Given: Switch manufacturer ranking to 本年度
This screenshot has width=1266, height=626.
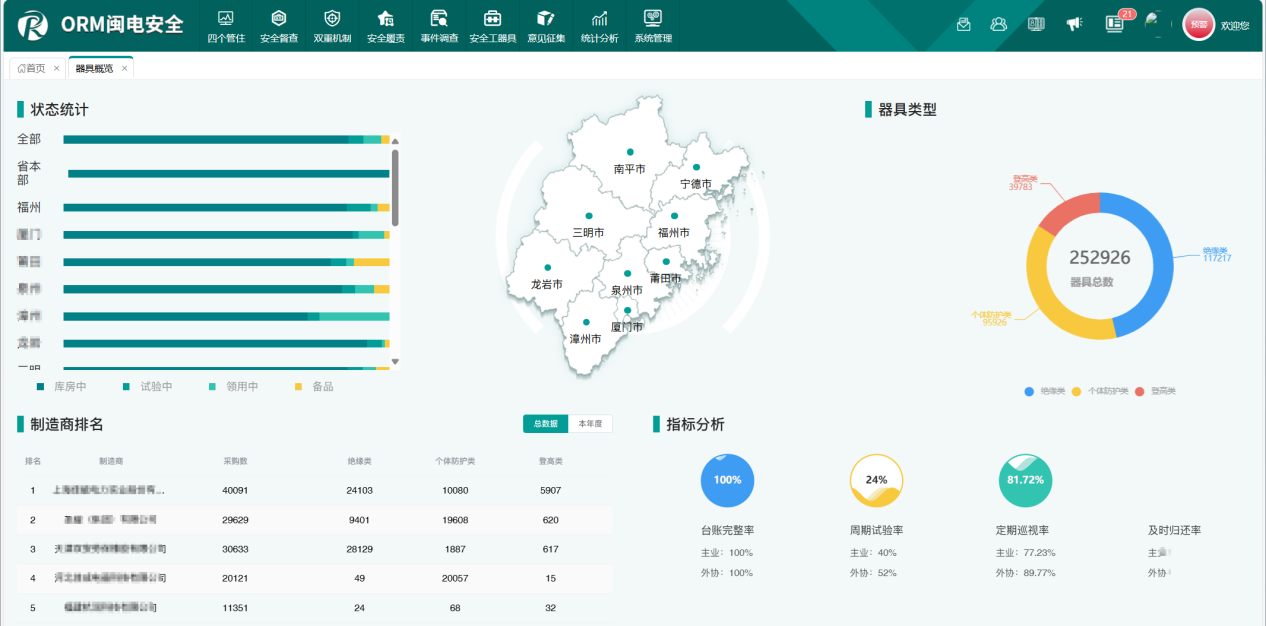Looking at the screenshot, I should pyautogui.click(x=590, y=424).
